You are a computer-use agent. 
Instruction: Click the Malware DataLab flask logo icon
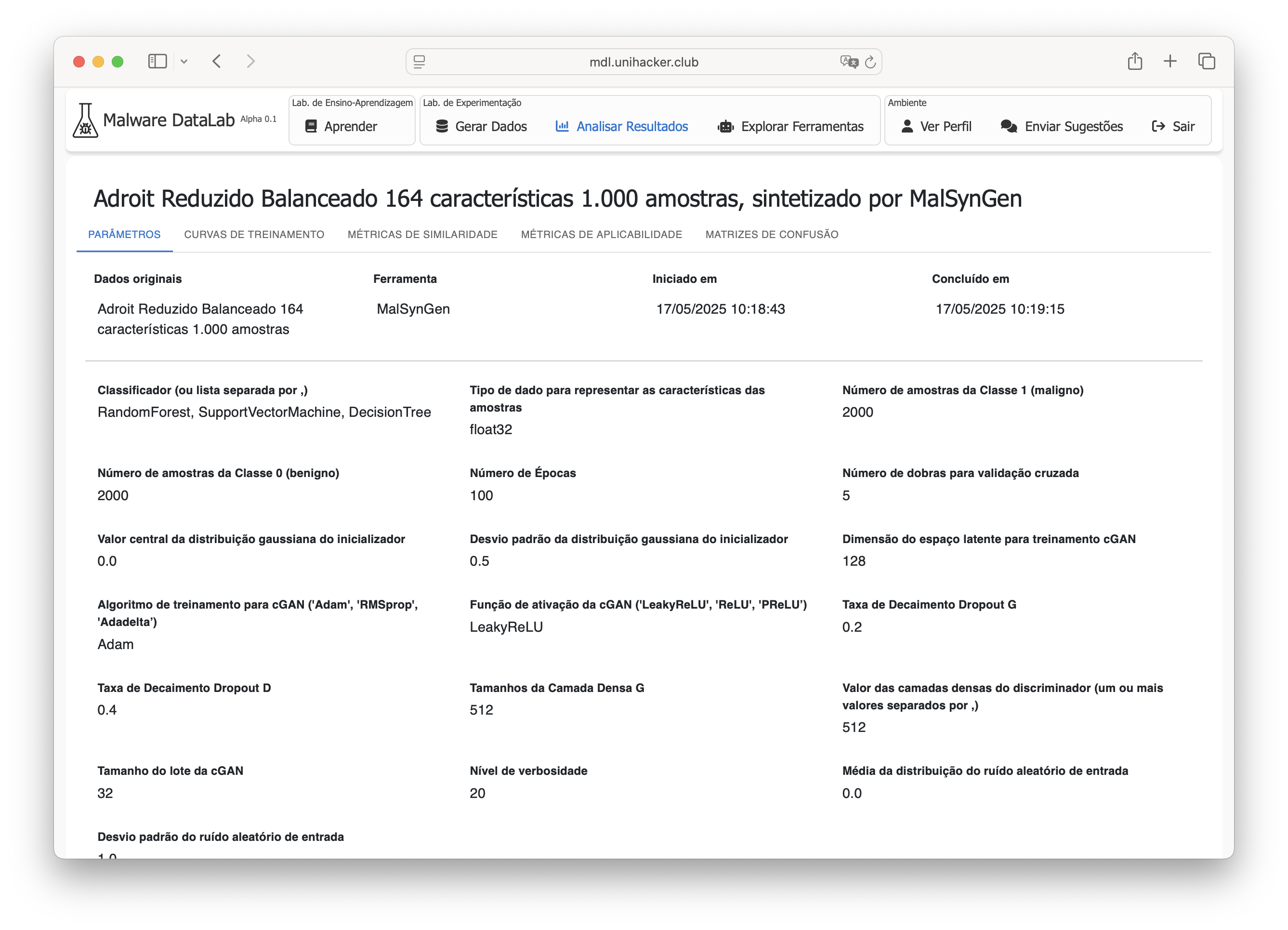85,120
